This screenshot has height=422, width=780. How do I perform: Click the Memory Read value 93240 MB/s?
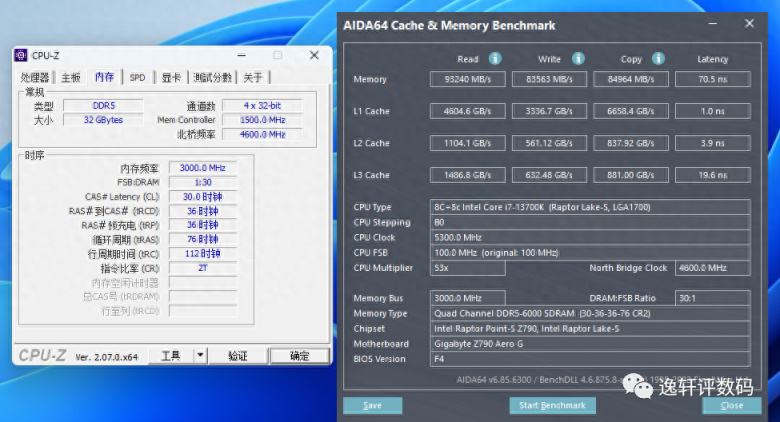[468, 79]
